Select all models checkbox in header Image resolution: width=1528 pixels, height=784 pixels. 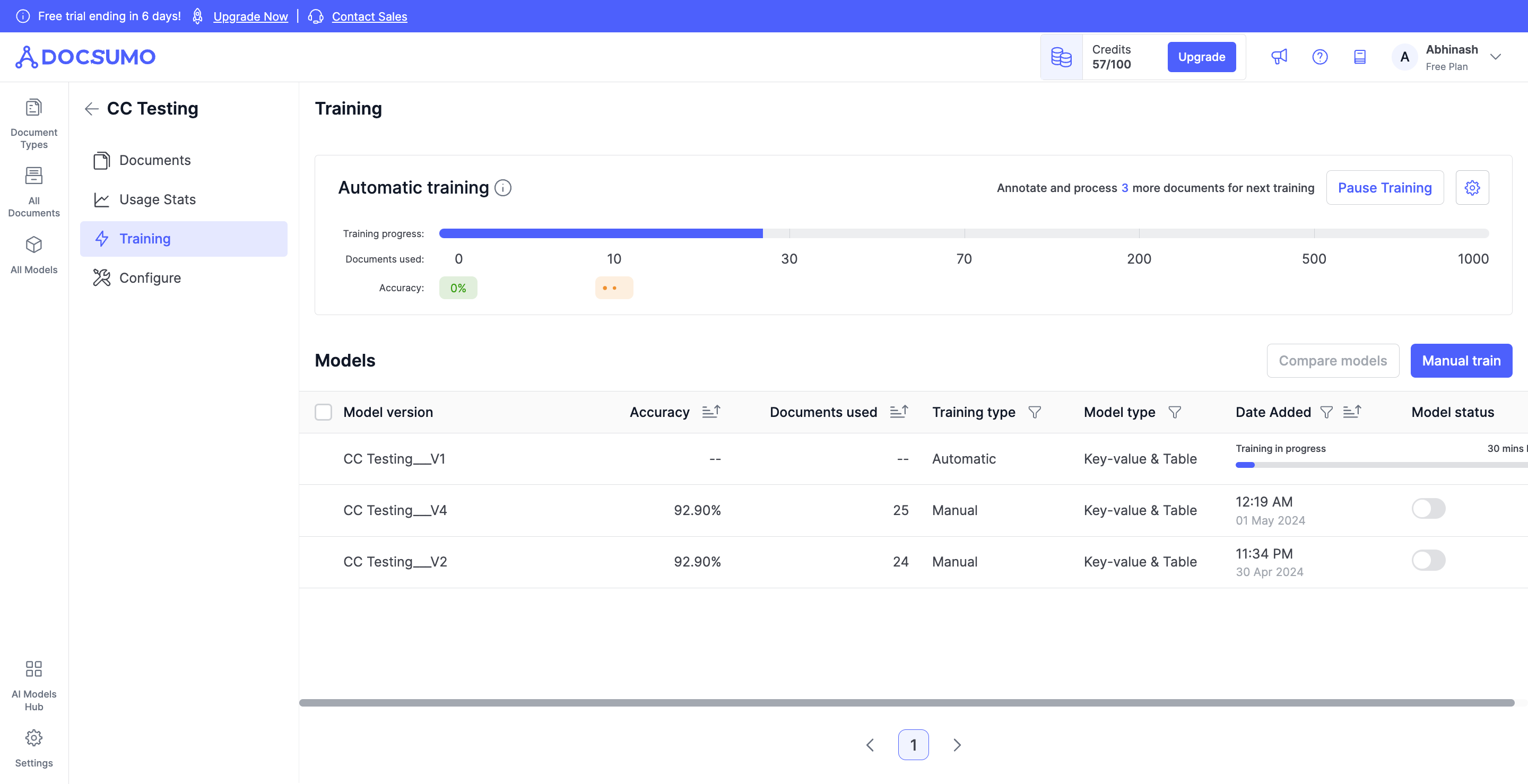point(323,412)
